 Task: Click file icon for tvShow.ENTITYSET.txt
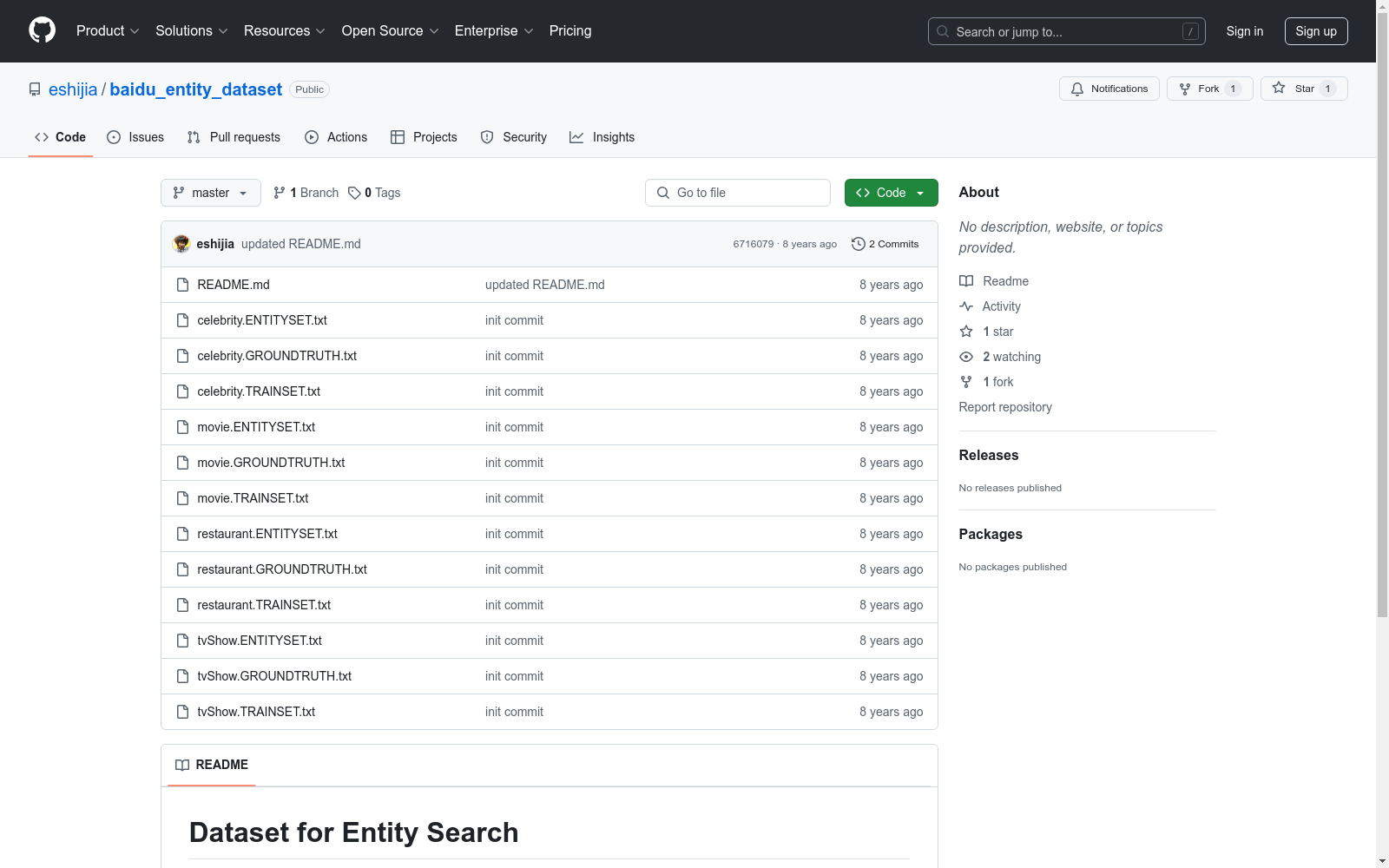coord(182,641)
